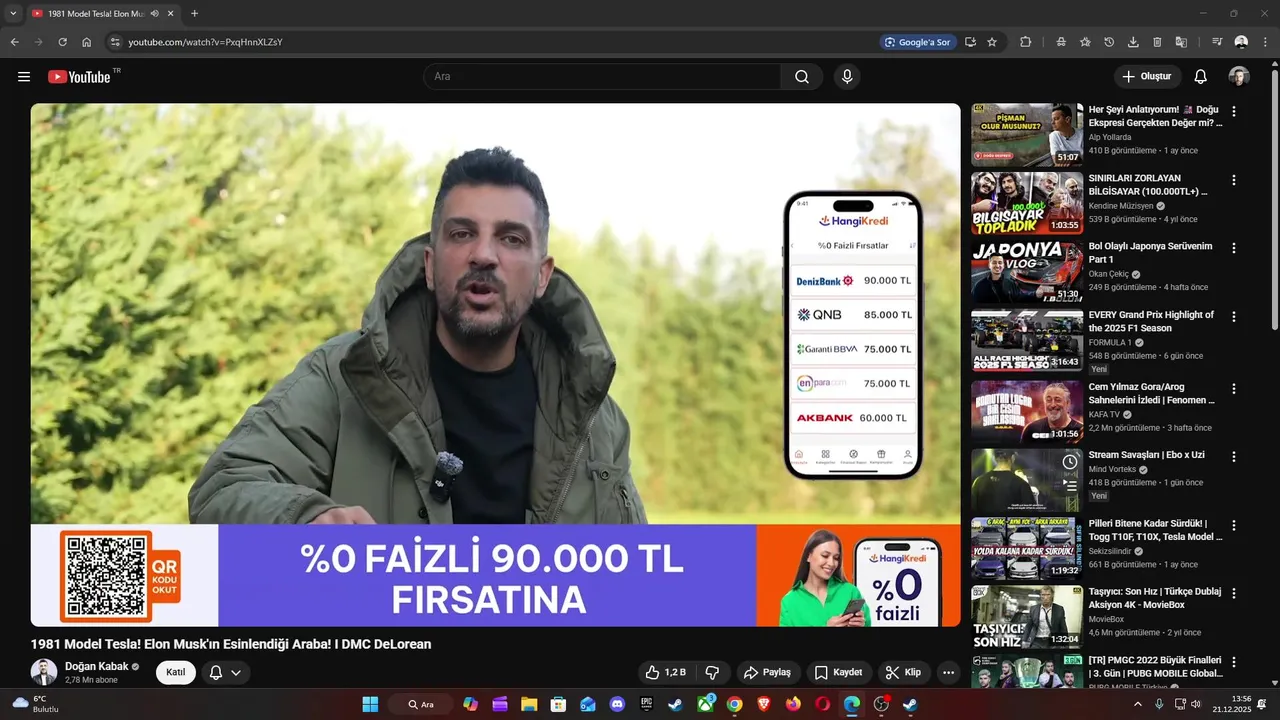Screen dimensions: 1280x720
Task: Open browser extensions puzzle icon
Action: click(1026, 42)
